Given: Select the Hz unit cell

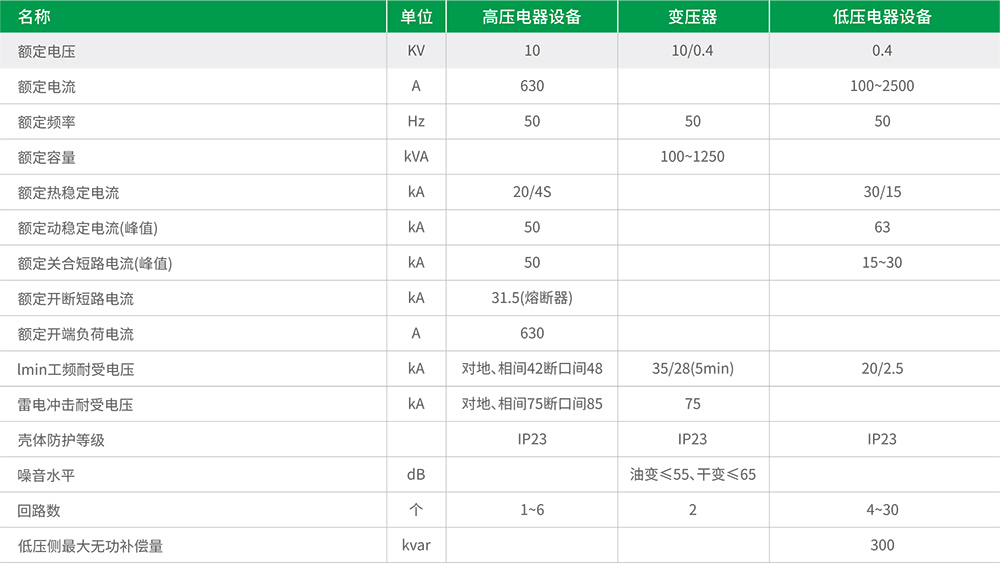Looking at the screenshot, I should [x=416, y=121].
